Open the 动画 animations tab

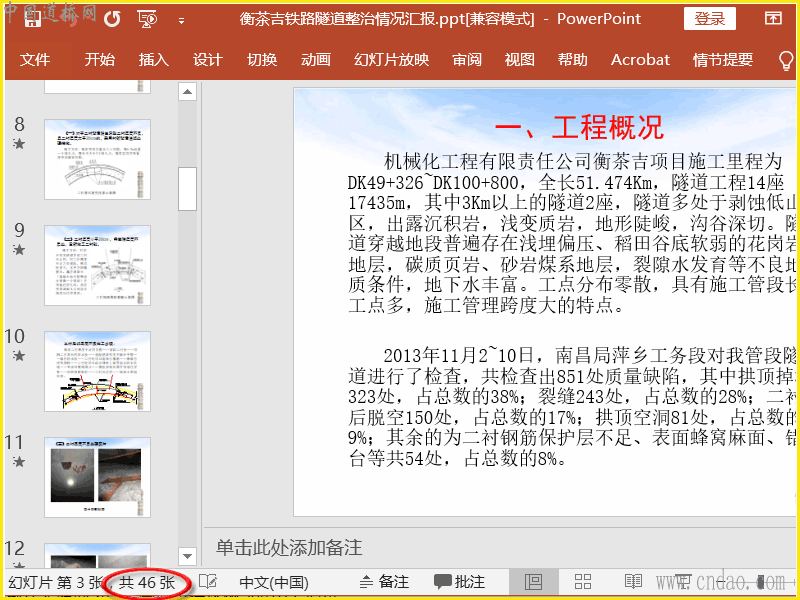coord(316,60)
